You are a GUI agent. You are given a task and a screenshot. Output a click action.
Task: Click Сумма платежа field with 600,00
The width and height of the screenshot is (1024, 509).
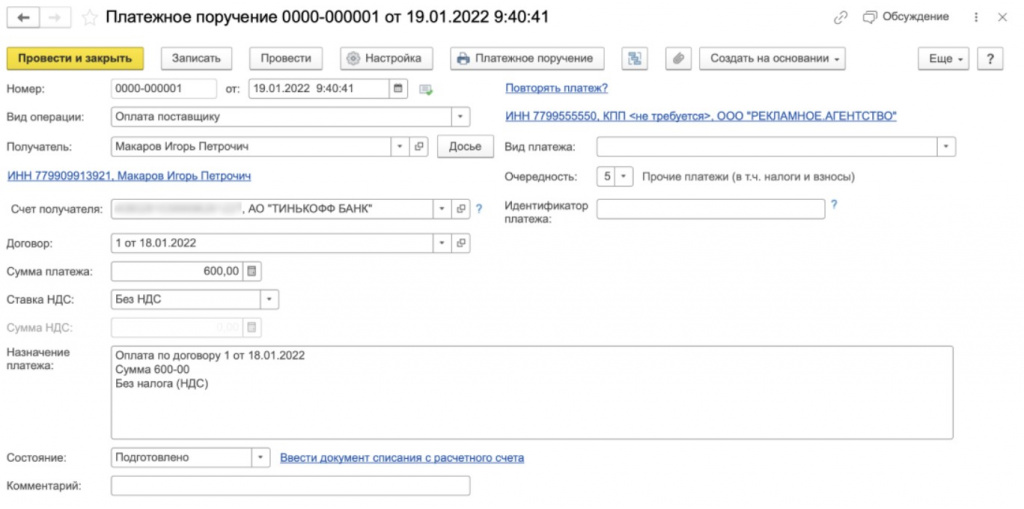(178, 271)
